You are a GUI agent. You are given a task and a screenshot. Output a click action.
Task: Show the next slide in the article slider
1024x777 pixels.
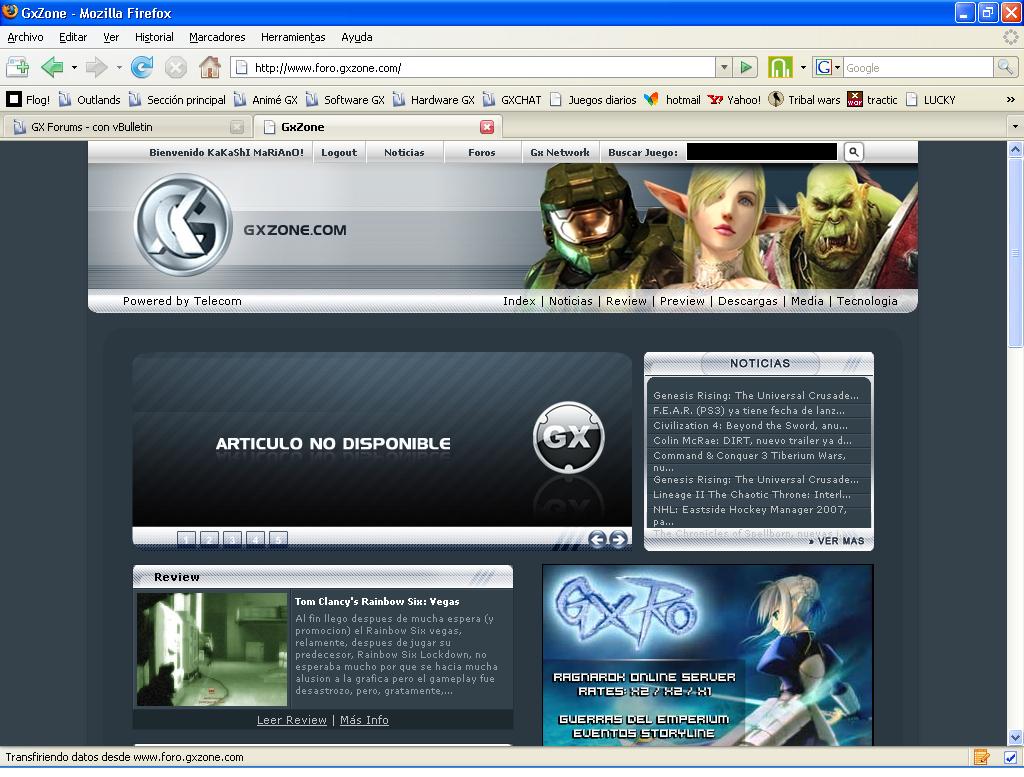[618, 539]
